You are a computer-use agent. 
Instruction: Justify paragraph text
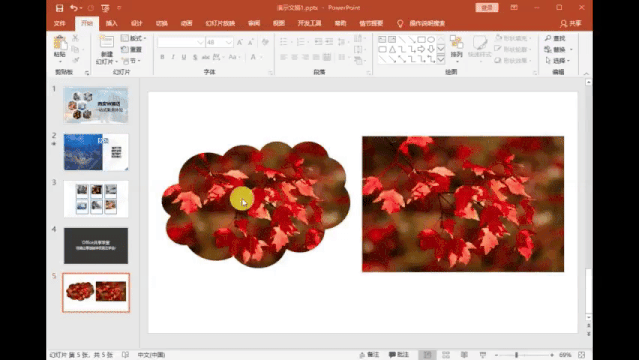(x=316, y=57)
